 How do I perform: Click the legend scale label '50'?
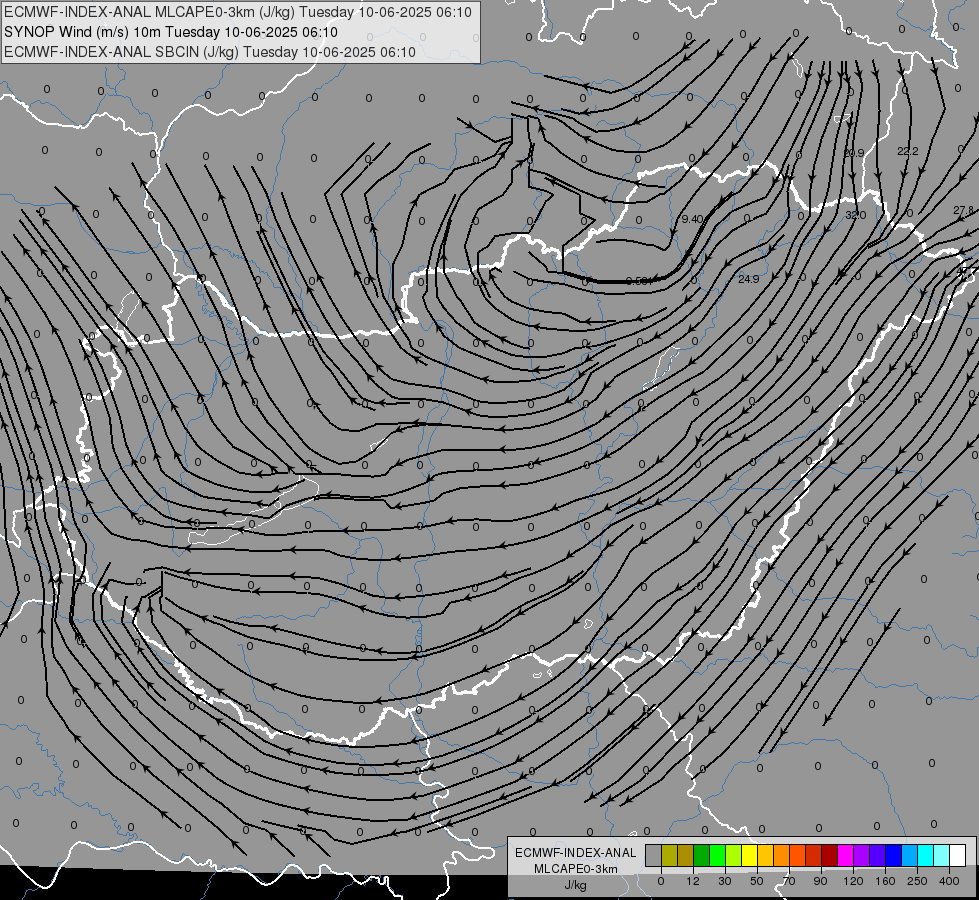point(757,881)
